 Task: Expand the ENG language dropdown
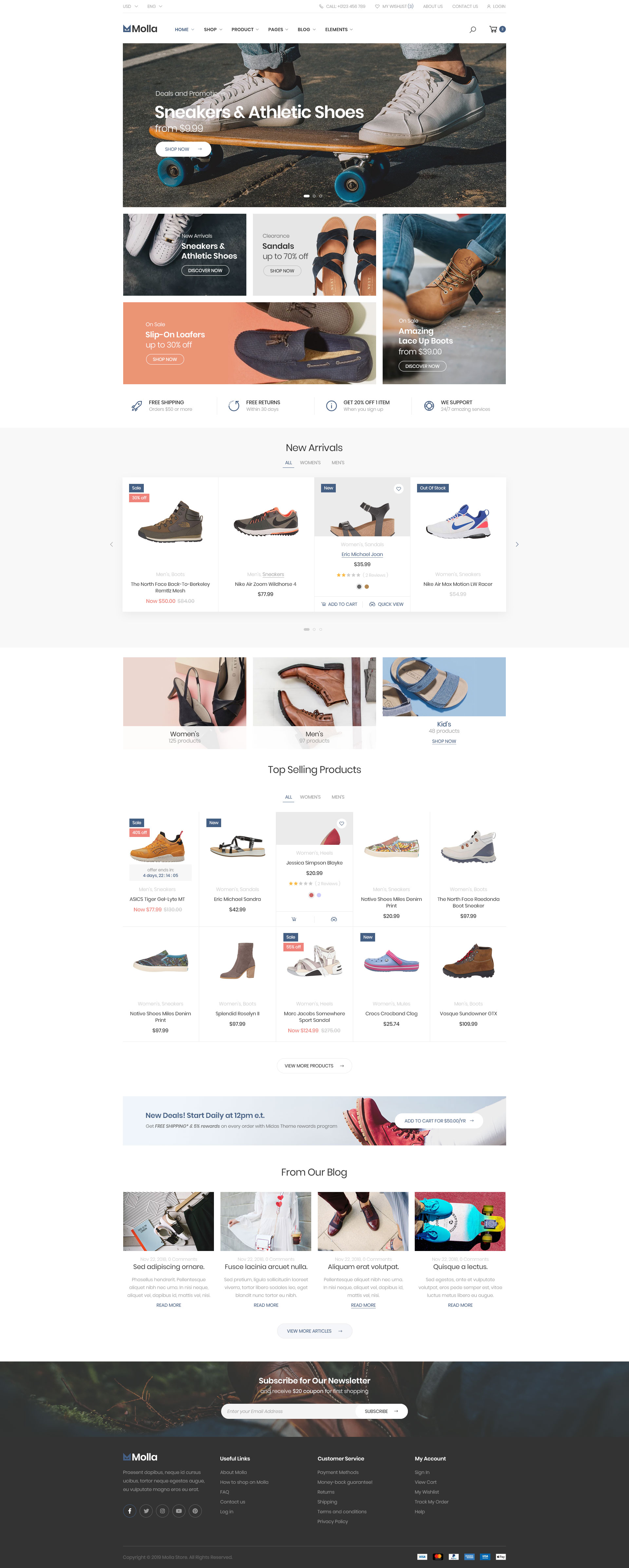(155, 6)
